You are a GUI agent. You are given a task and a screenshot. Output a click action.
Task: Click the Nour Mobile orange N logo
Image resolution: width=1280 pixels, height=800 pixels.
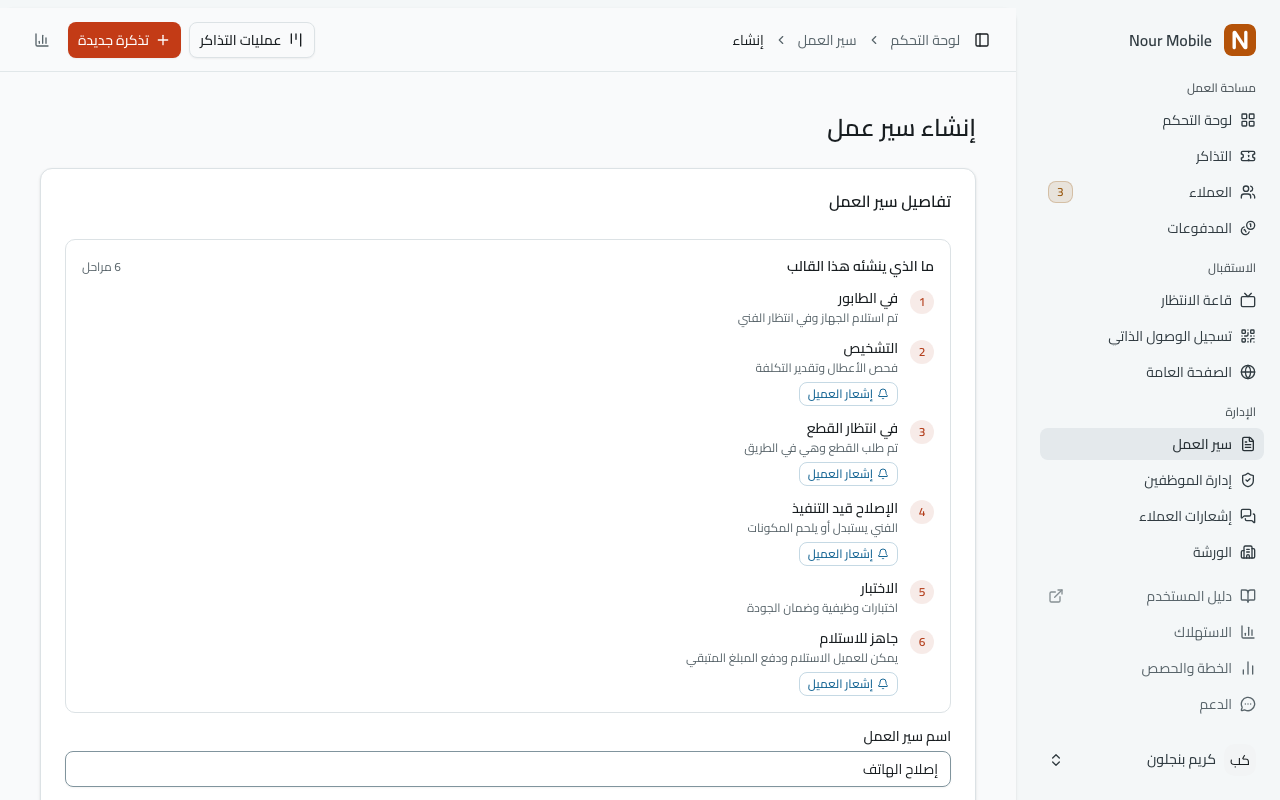[1240, 40]
